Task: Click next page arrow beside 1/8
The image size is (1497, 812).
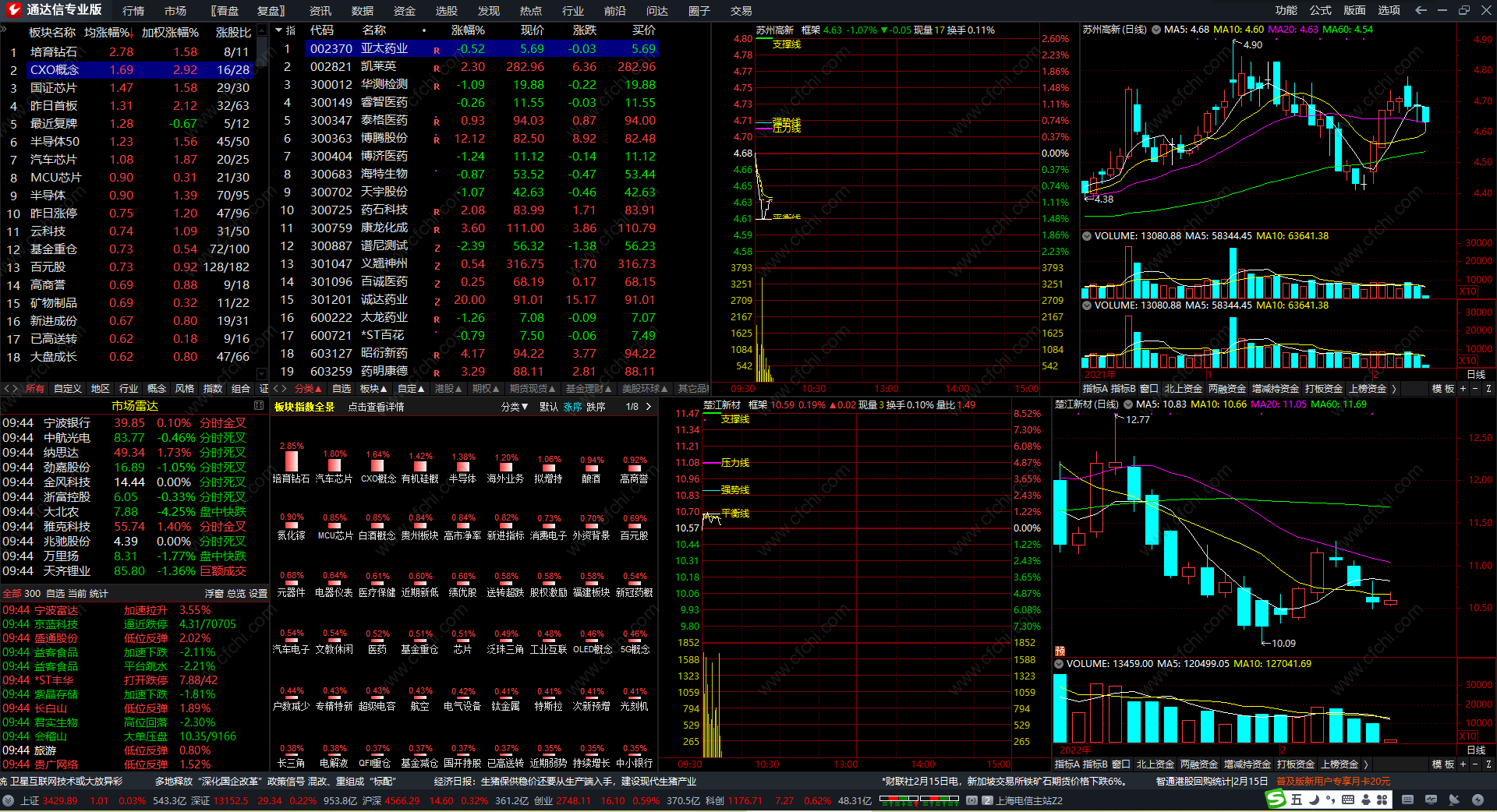Action: pos(649,407)
